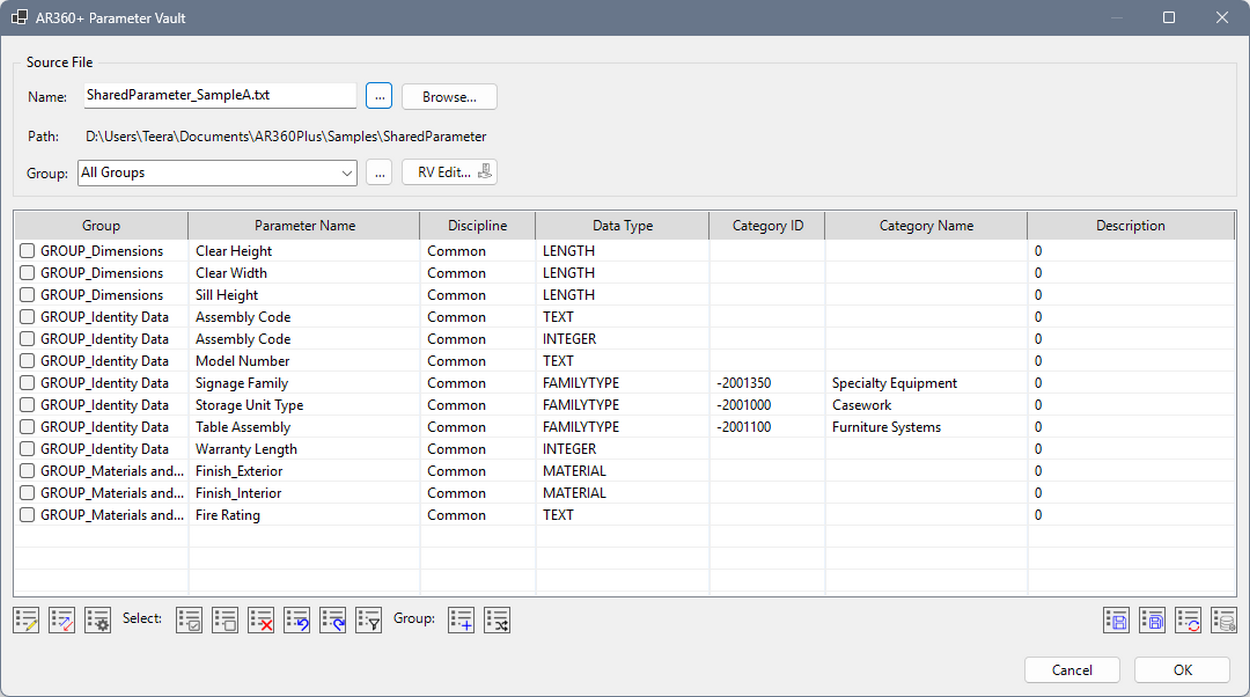Screen dimensions: 1250x697
Task: Click the shuffle group icon
Action: click(497, 620)
